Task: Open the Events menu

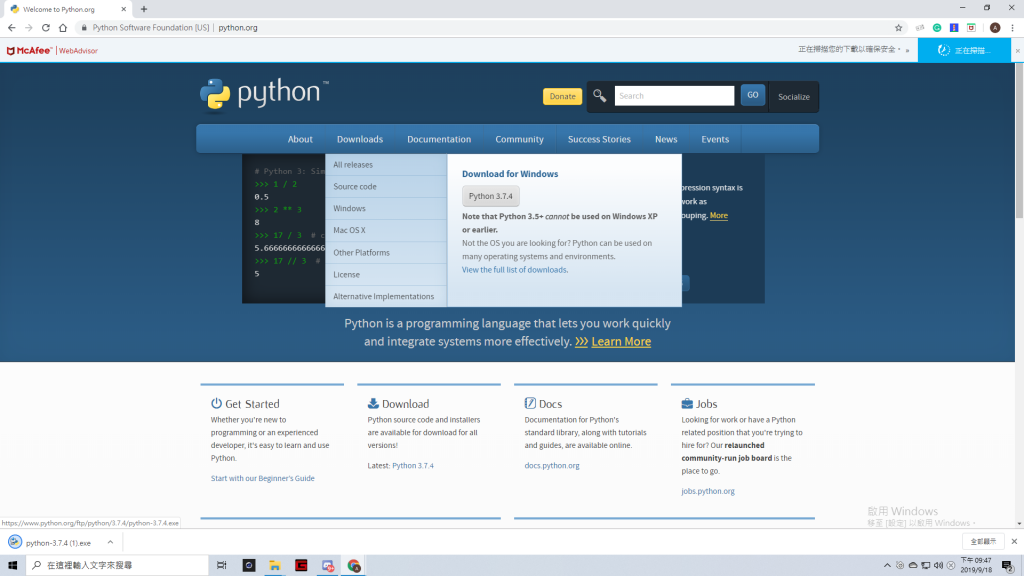Action: pyautogui.click(x=715, y=139)
